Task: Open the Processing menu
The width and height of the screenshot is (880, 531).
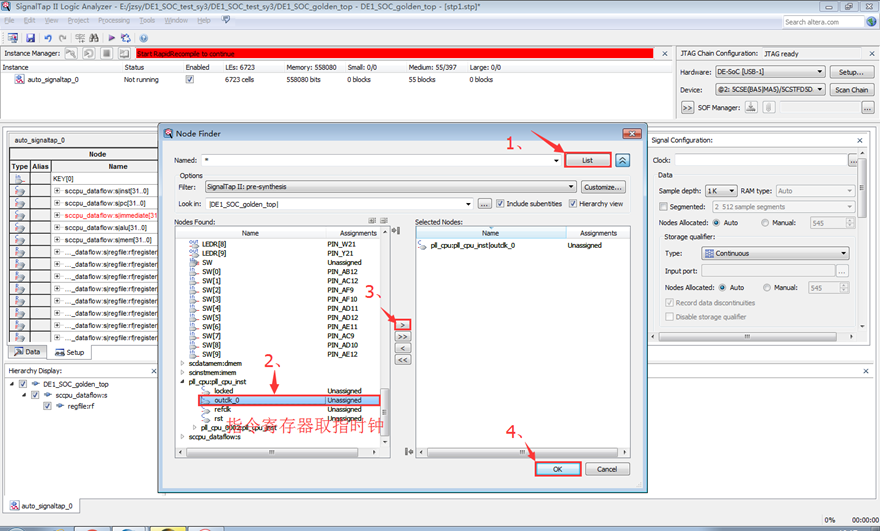Action: click(x=113, y=20)
